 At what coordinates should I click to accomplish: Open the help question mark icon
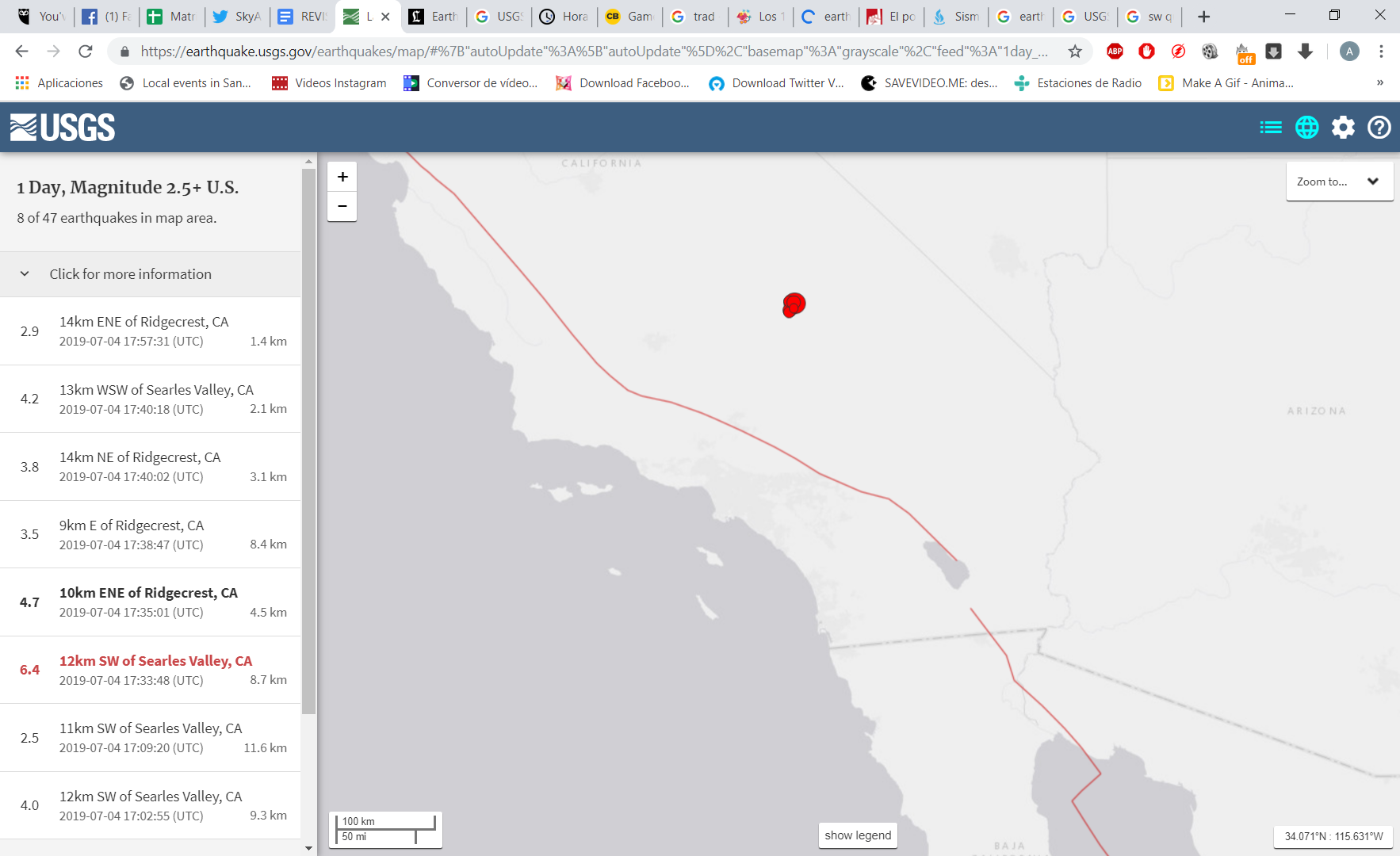click(1379, 127)
